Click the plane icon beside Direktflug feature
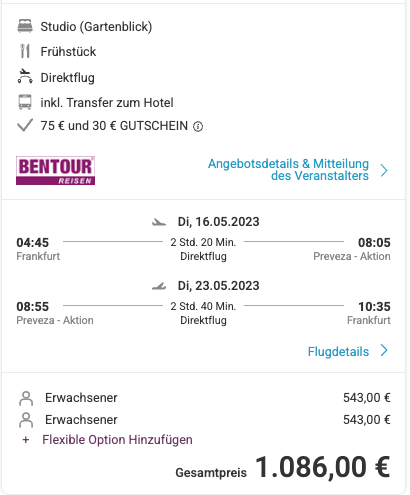Viewport: 410px width, 495px height. coord(25,76)
